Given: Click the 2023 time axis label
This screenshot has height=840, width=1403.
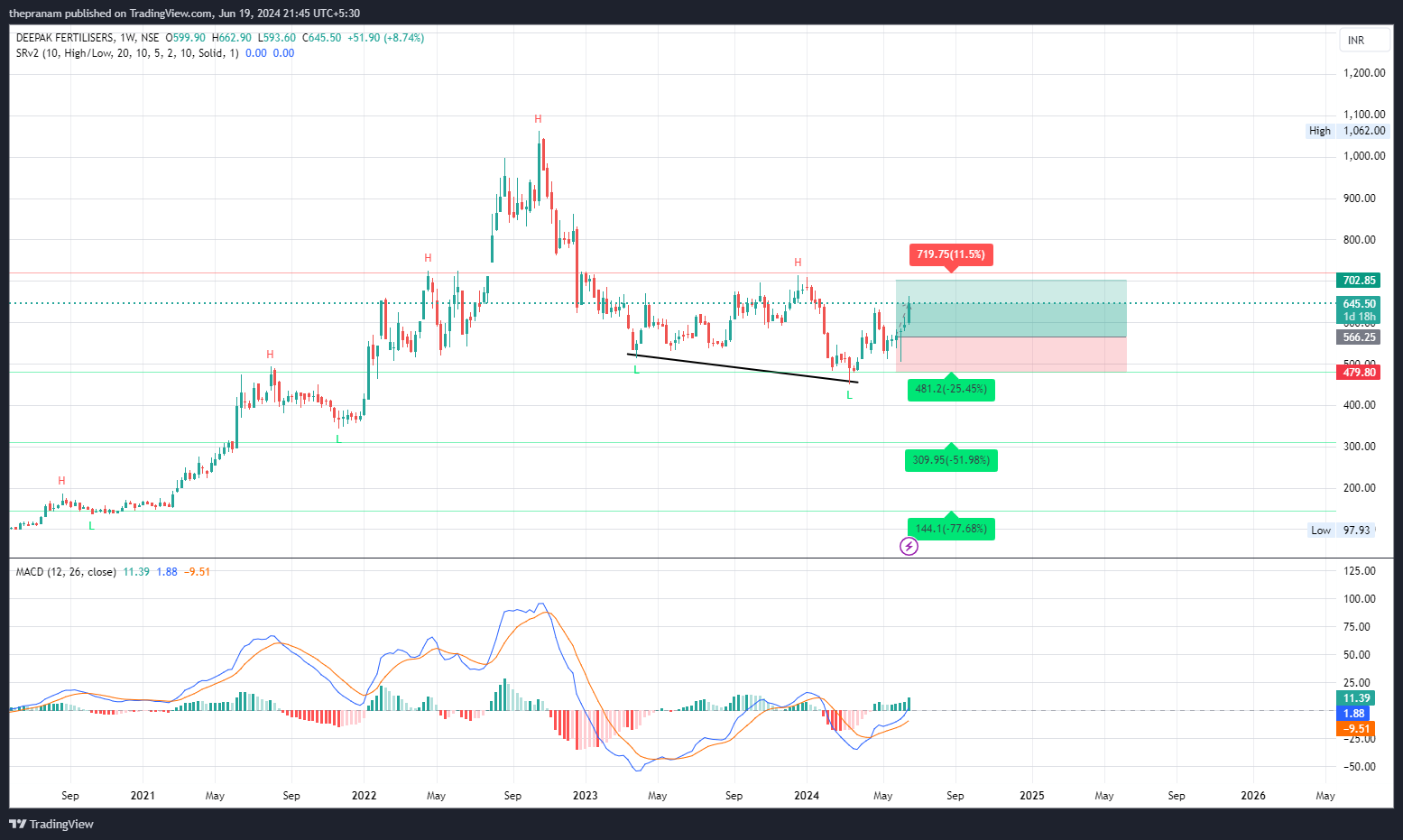Looking at the screenshot, I should tap(586, 796).
